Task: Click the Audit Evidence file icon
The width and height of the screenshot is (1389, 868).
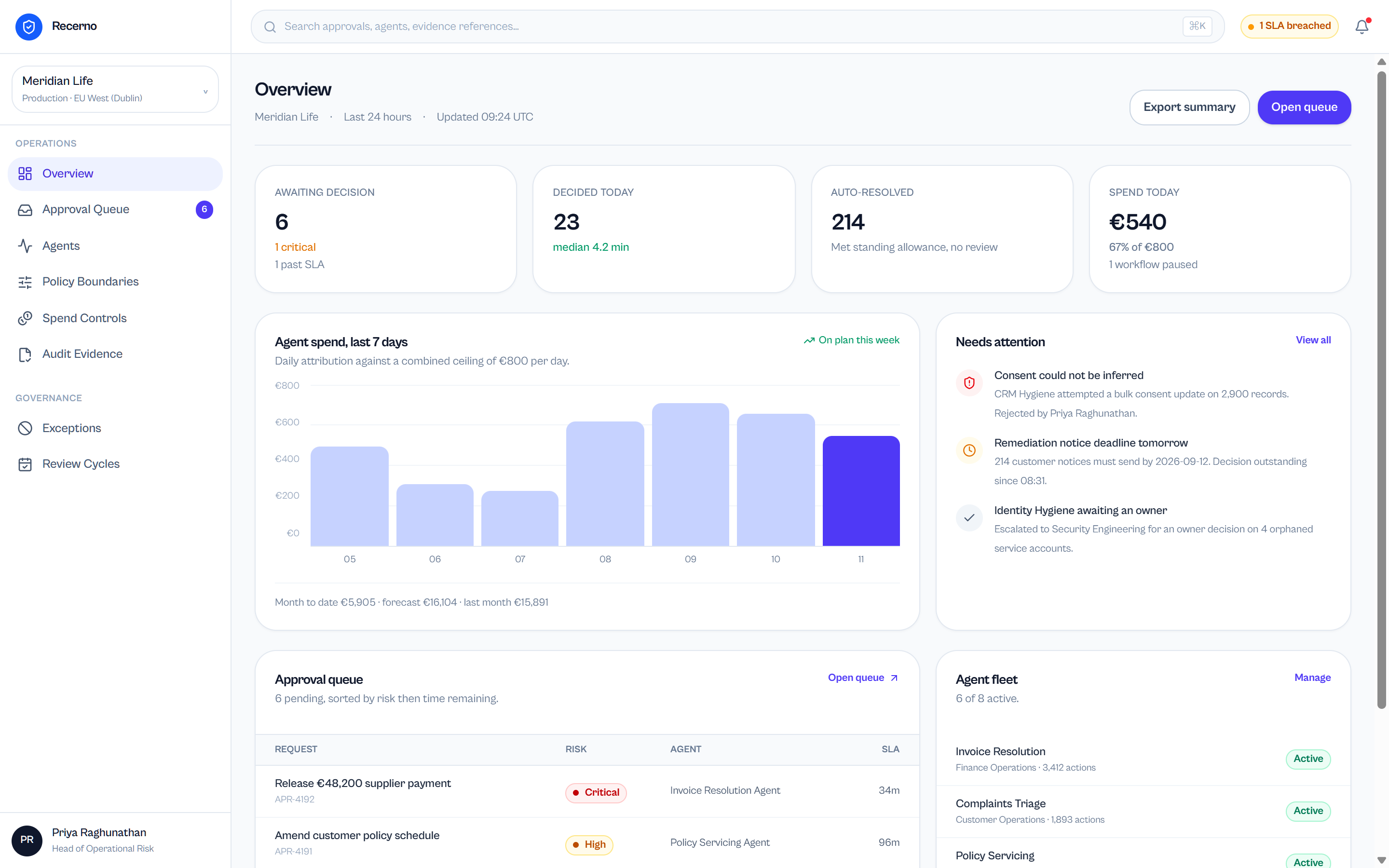Action: [x=25, y=354]
